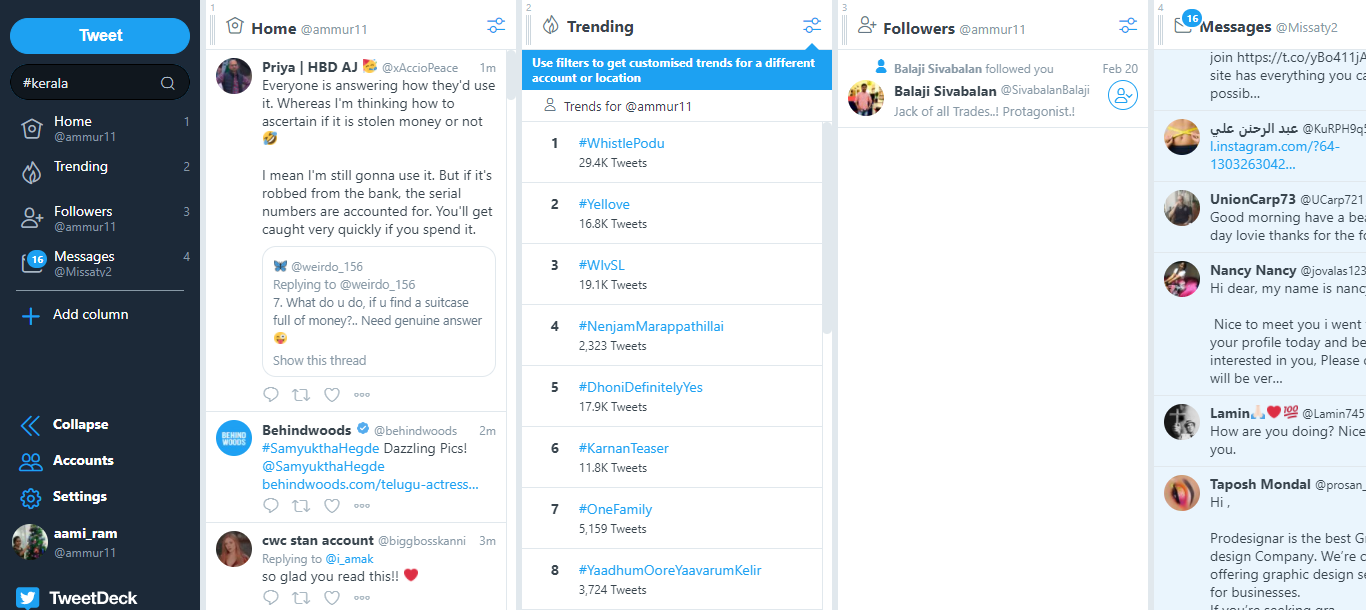This screenshot has height=610, width=1366.
Task: Open Home column filter settings icon
Action: point(496,26)
